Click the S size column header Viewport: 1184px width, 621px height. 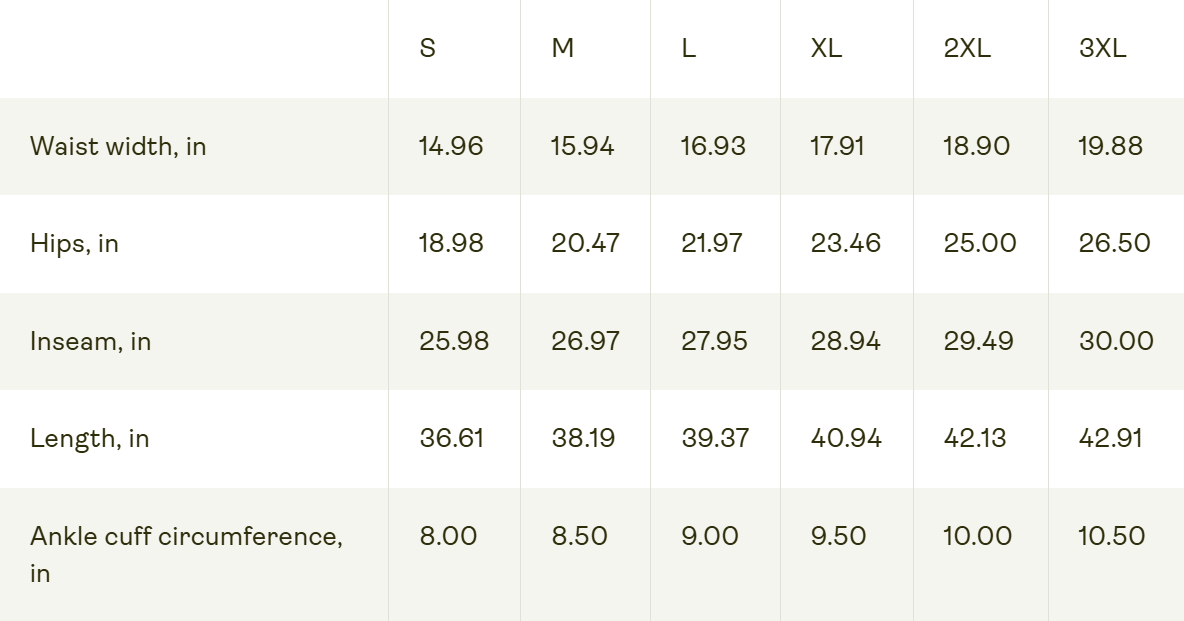click(428, 48)
